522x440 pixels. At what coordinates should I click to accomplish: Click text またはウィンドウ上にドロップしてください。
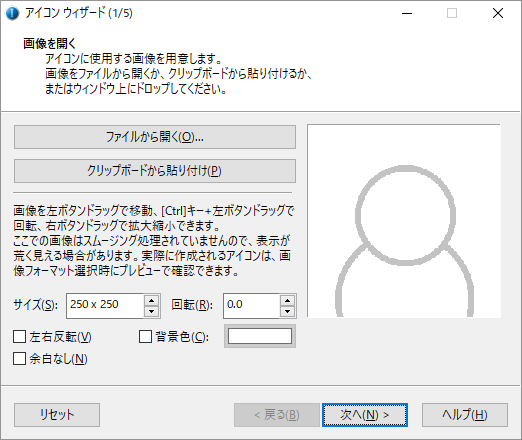136,89
